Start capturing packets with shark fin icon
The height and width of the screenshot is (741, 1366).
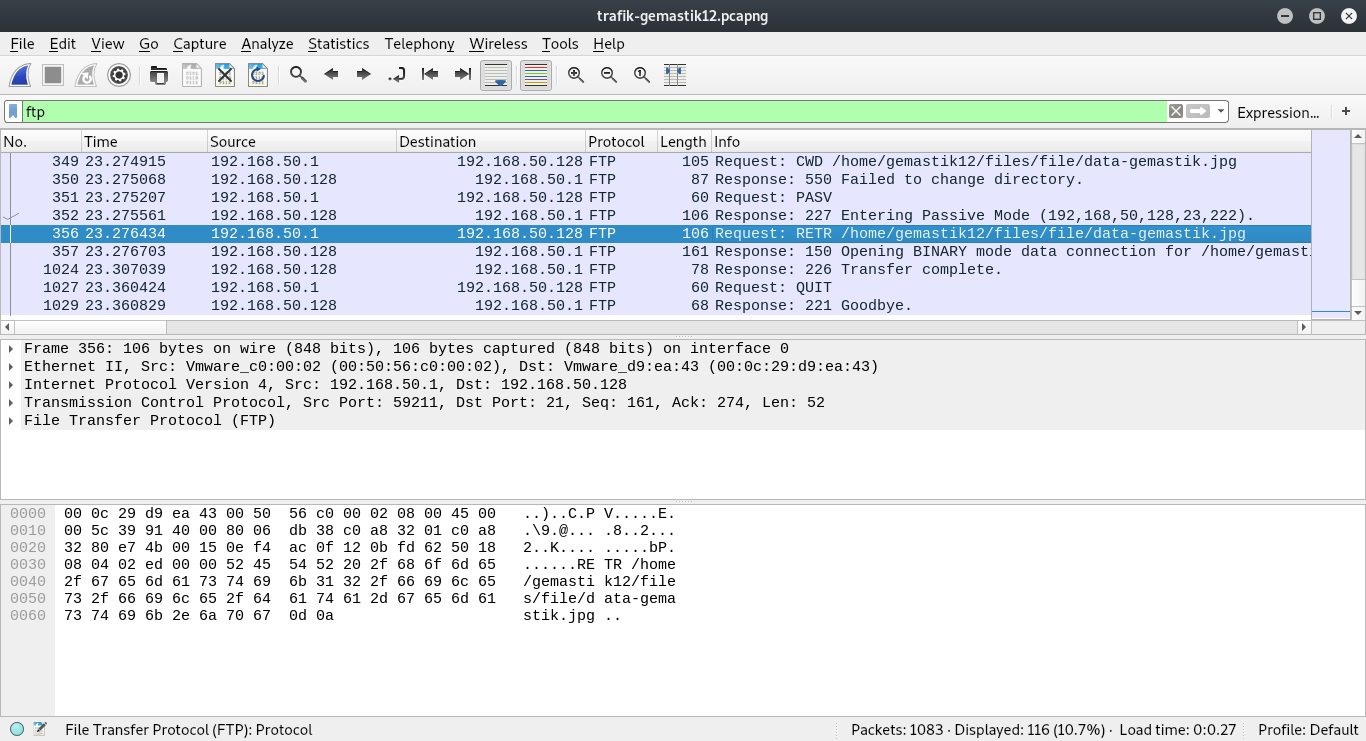20,75
